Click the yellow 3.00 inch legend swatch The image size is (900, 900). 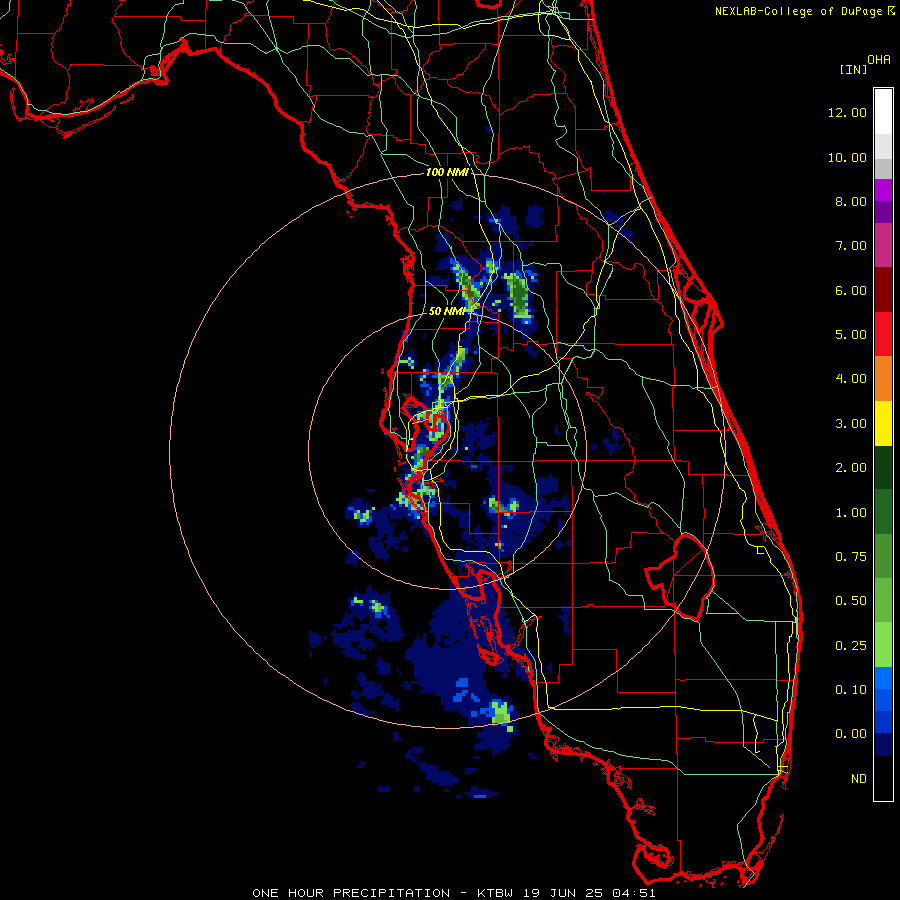click(883, 423)
